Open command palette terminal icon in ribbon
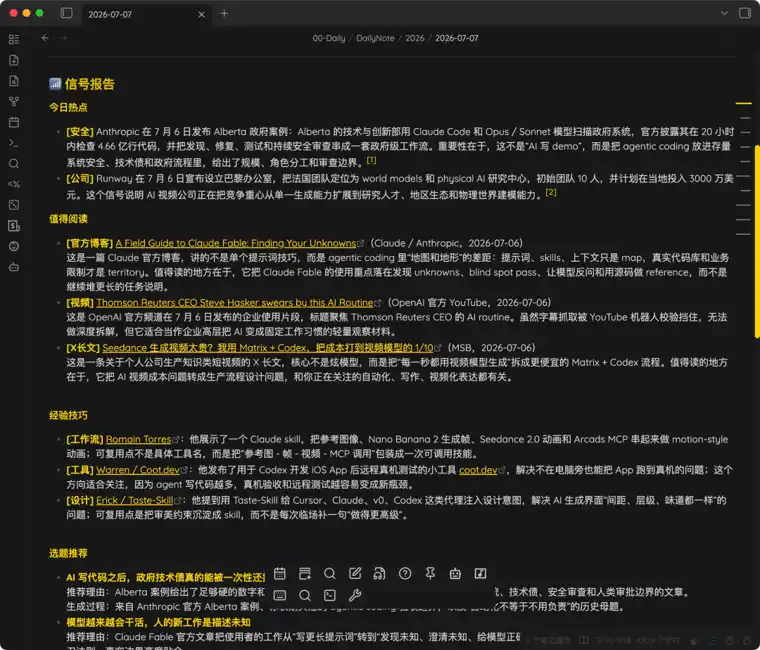This screenshot has height=650, width=760. 14,143
